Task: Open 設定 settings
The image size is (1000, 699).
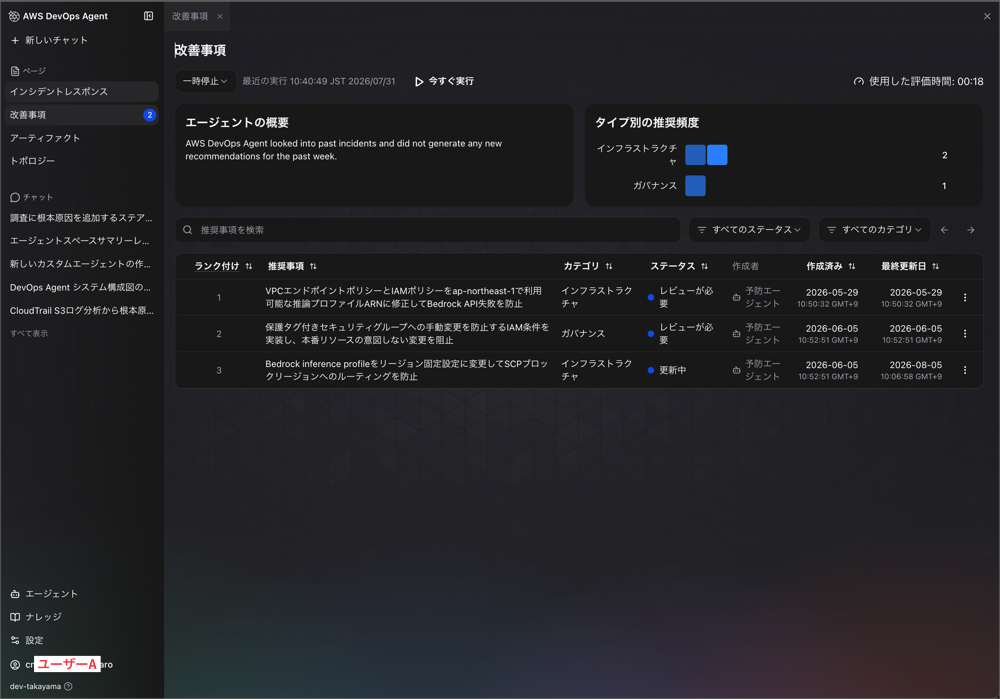Action: (27, 640)
